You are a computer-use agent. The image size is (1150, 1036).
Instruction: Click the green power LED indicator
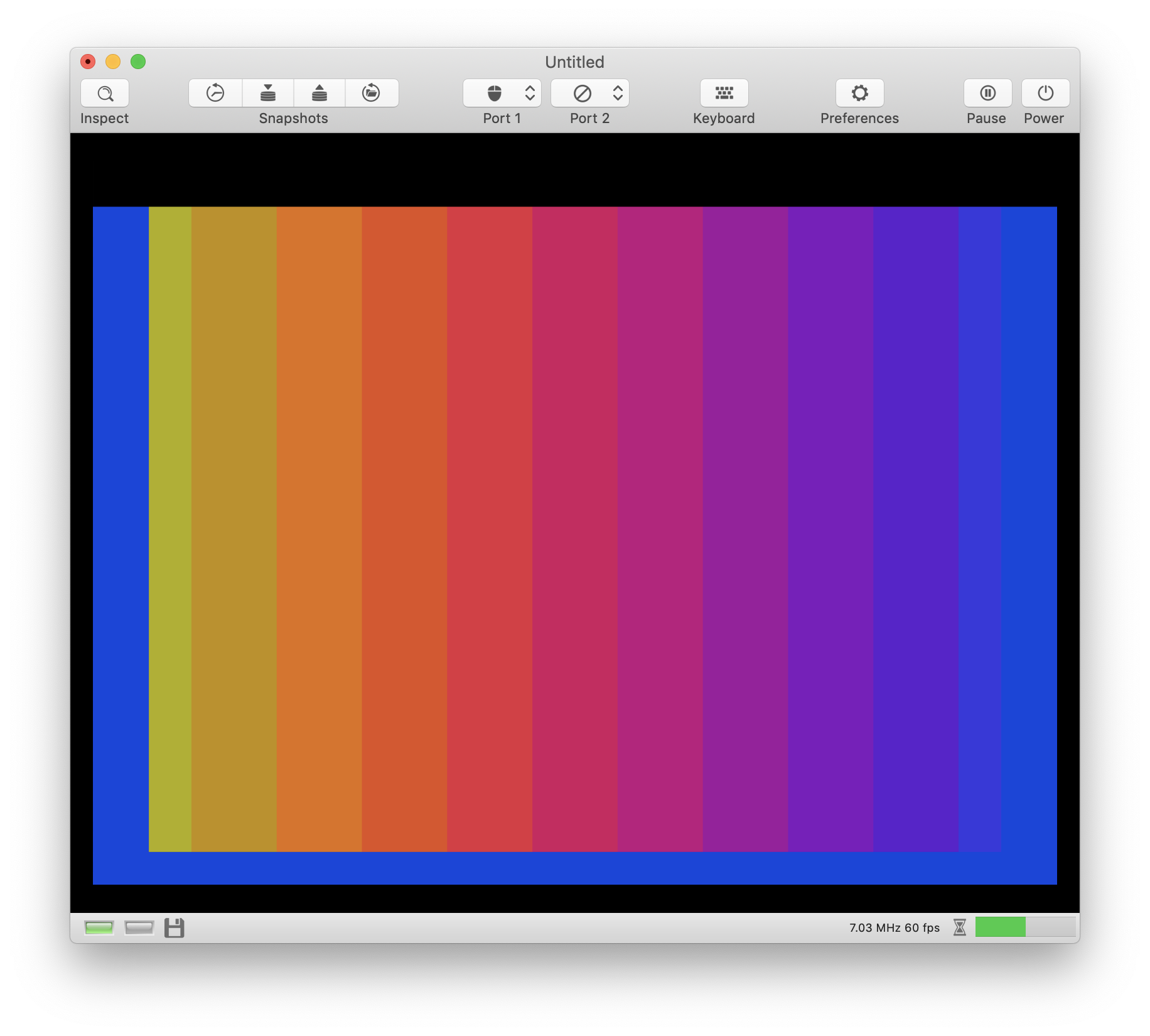point(99,927)
